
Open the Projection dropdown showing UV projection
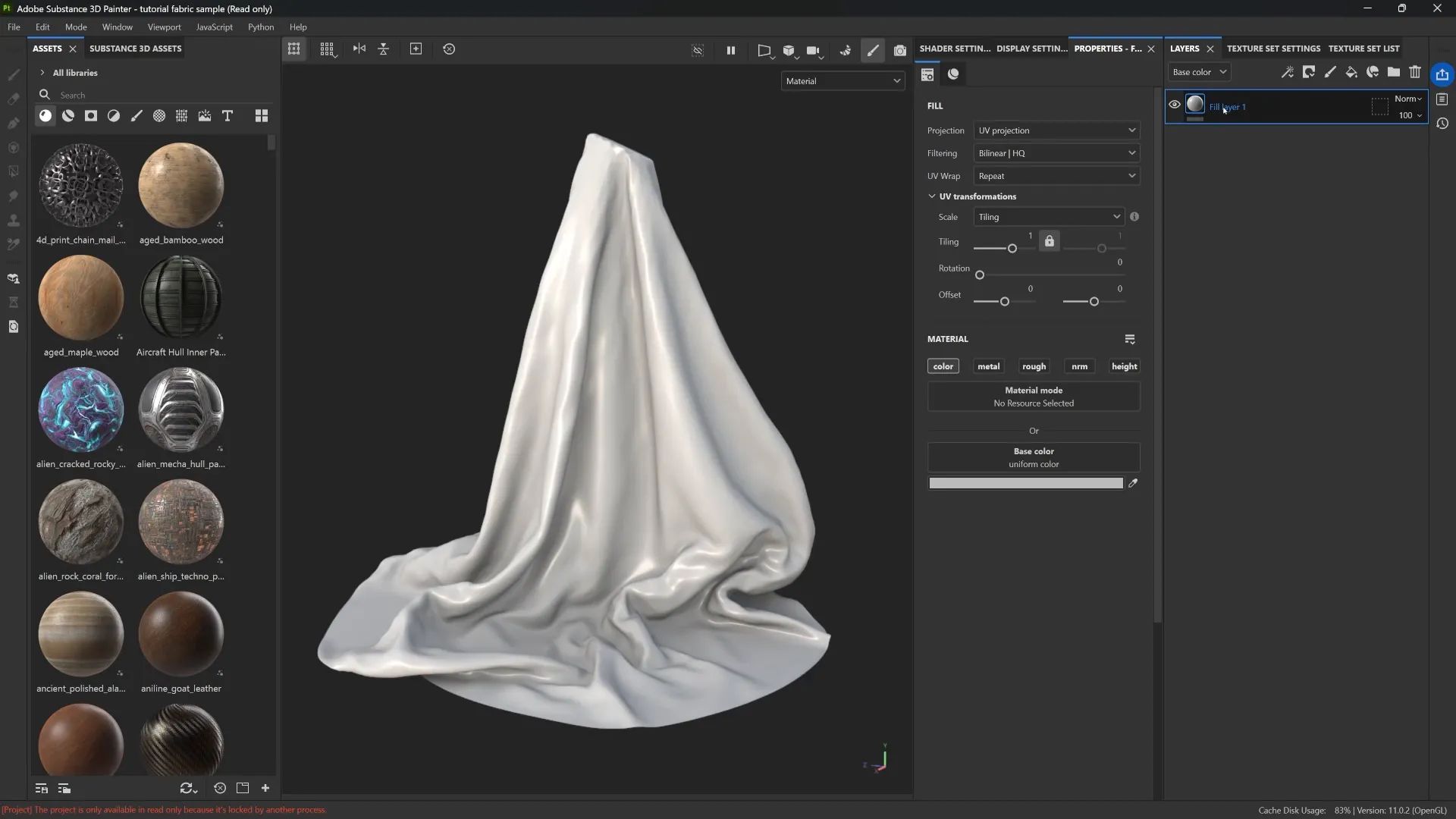1056,130
